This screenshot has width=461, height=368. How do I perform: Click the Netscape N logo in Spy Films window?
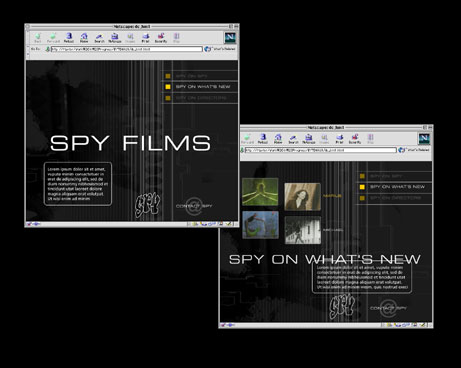tap(230, 38)
